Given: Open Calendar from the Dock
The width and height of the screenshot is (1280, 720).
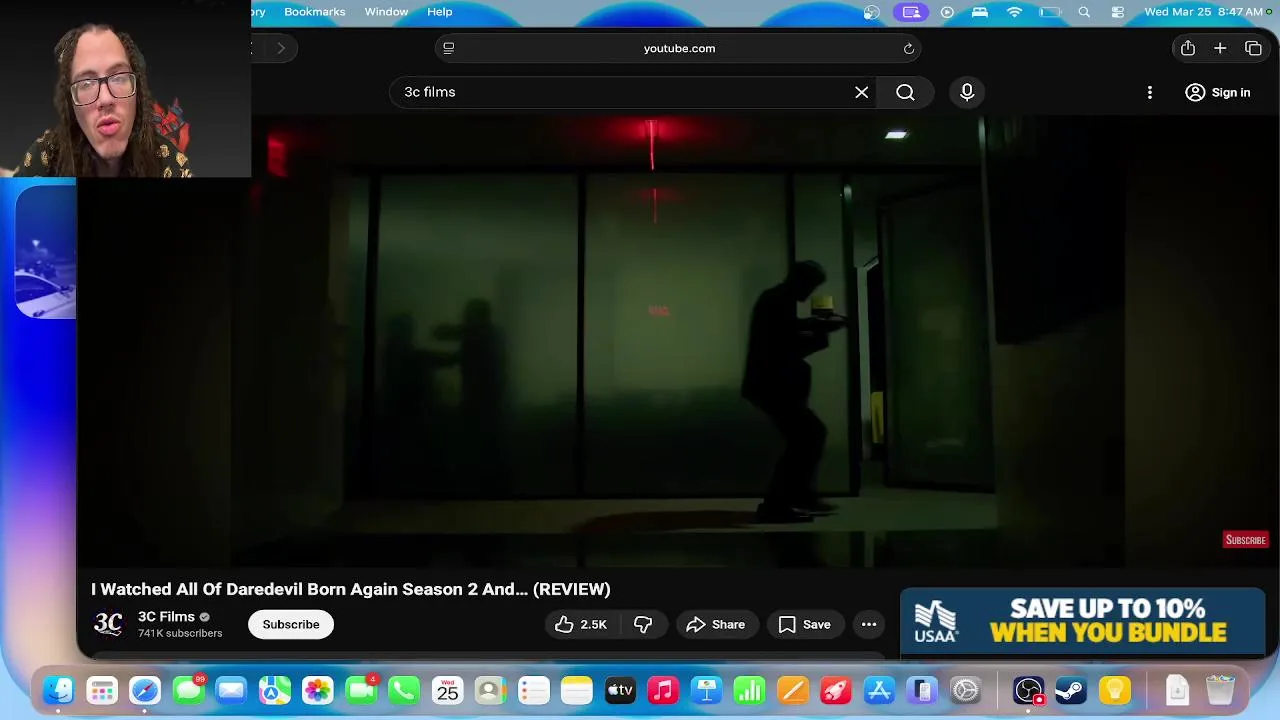Looking at the screenshot, I should [447, 690].
